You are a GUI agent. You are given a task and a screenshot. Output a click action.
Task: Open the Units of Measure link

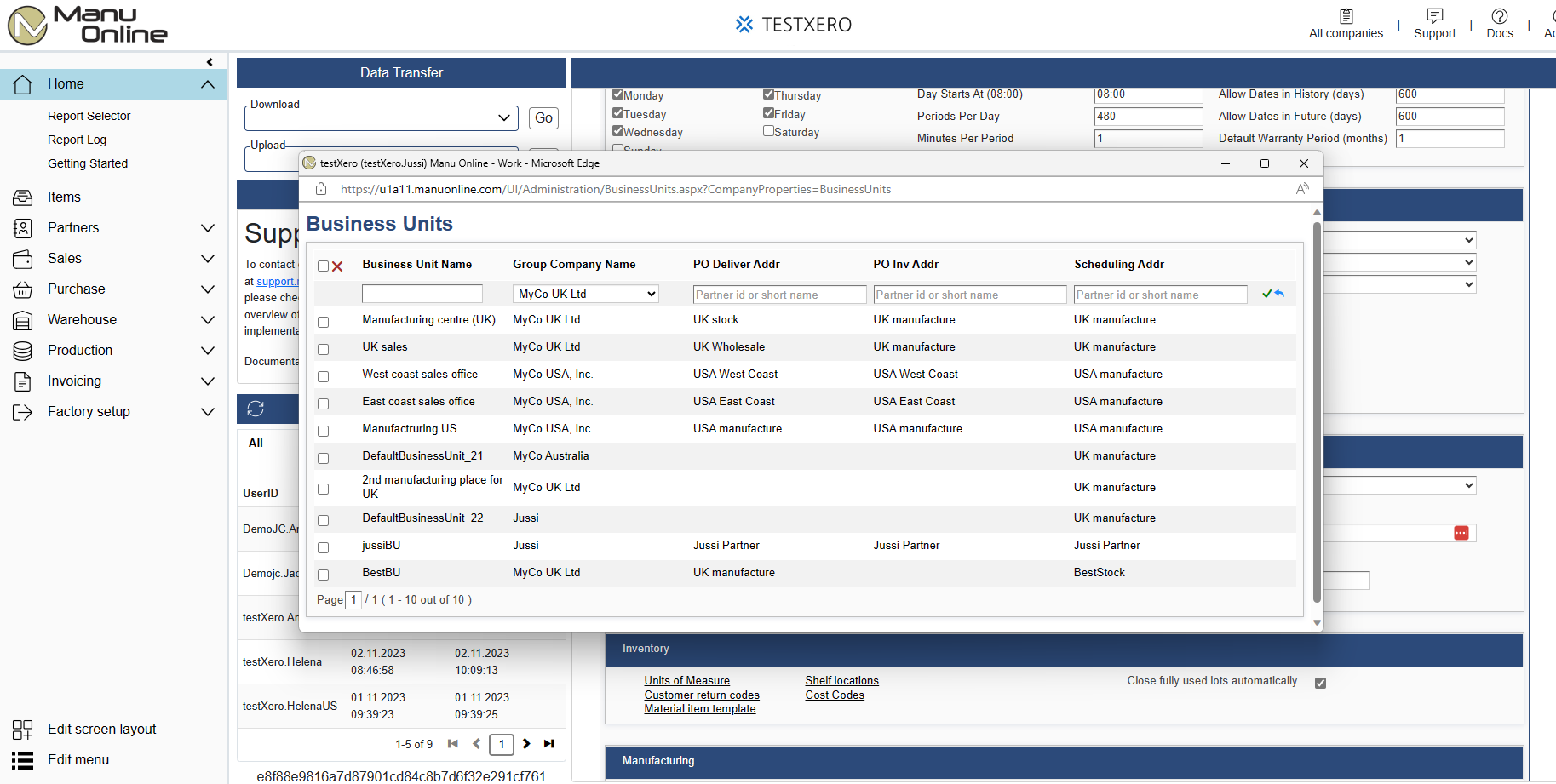pos(686,680)
